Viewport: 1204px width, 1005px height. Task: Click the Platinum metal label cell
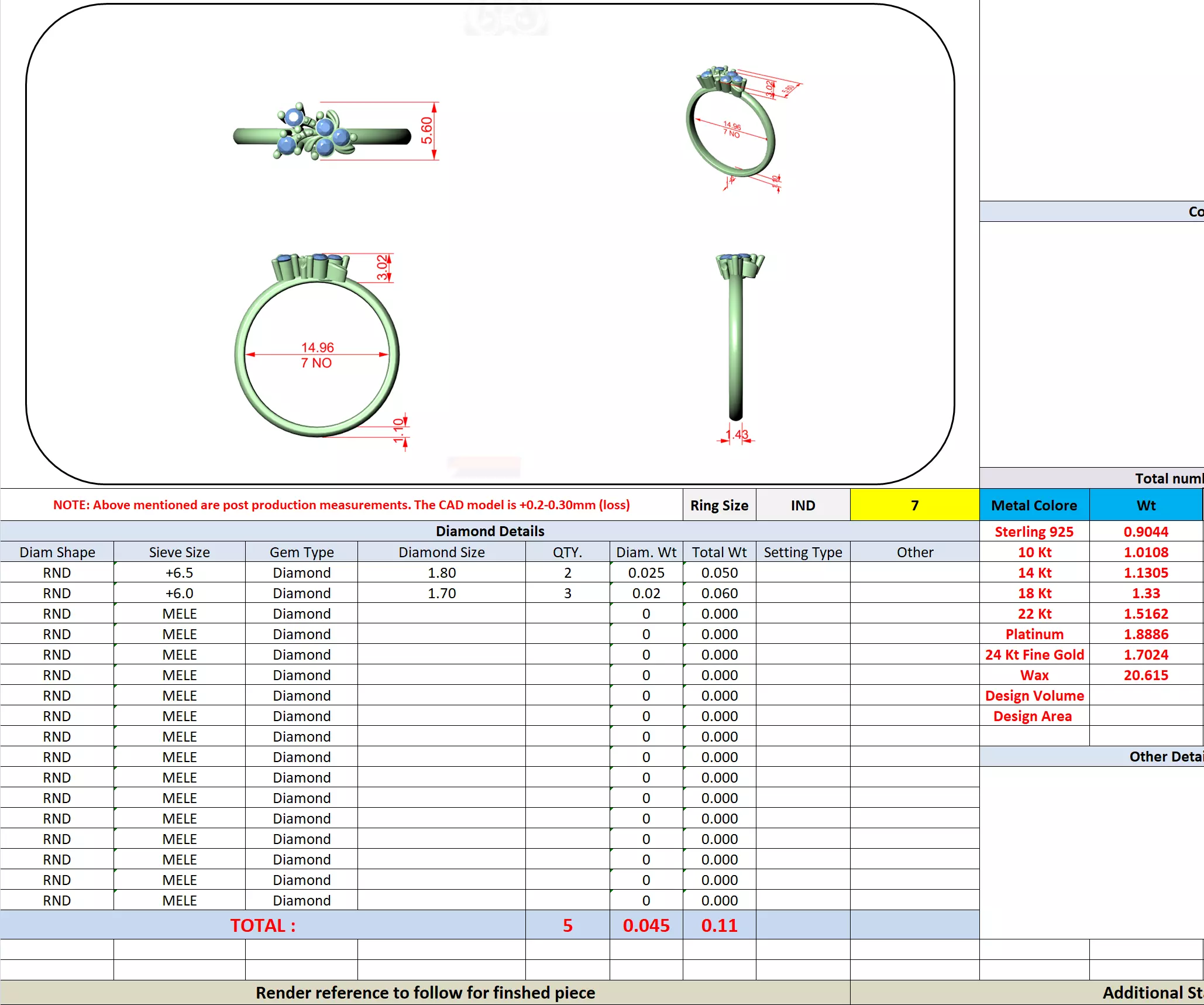click(1034, 634)
